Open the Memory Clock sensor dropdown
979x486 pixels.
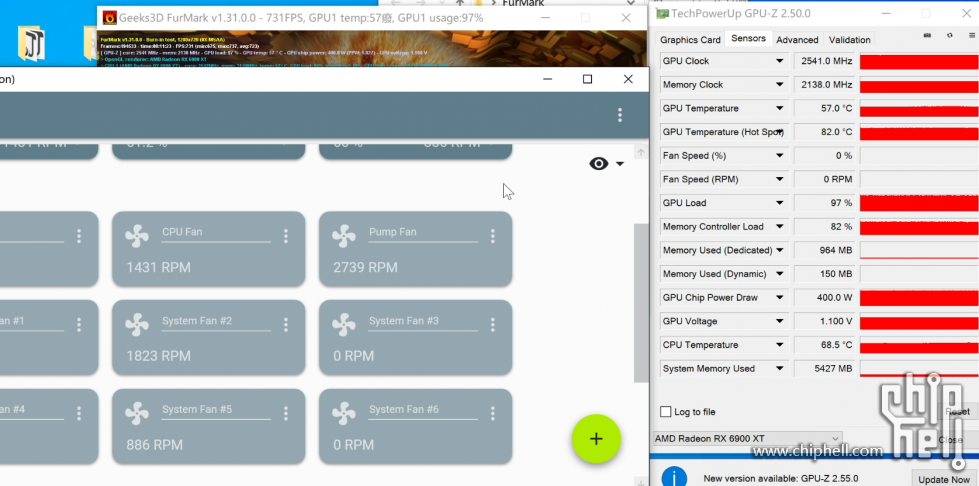click(x=779, y=84)
